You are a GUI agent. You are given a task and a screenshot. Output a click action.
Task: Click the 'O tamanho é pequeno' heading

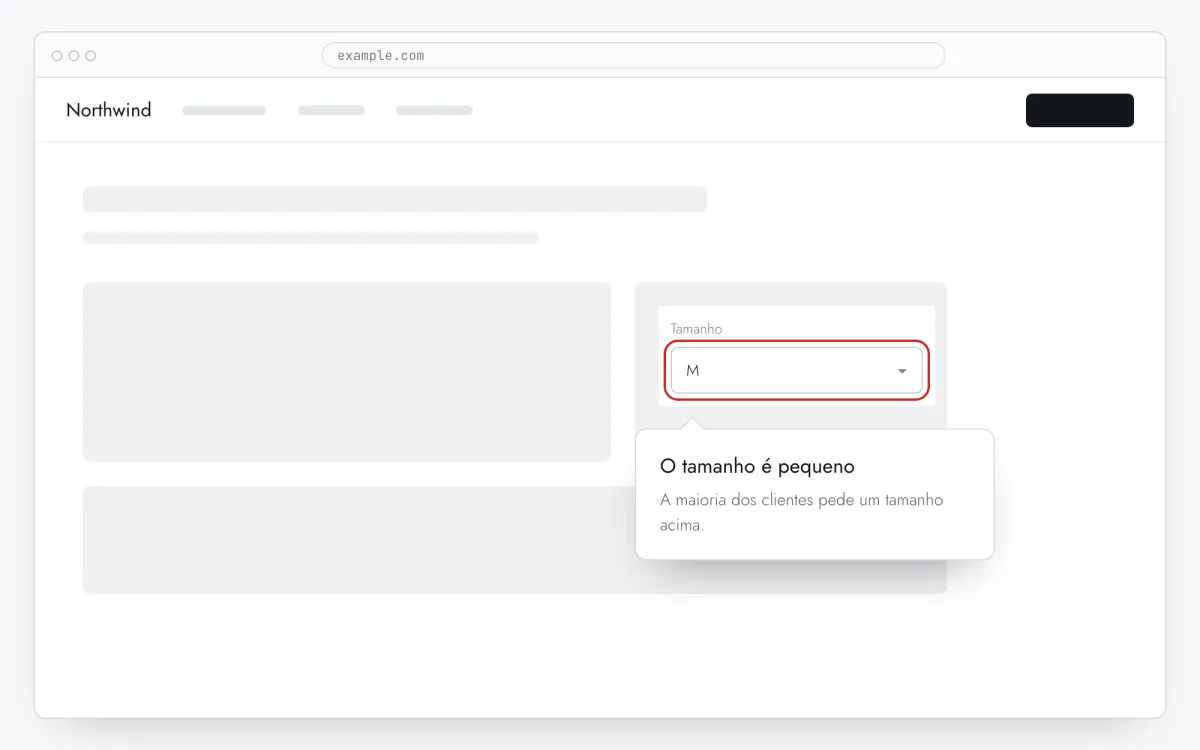tap(757, 466)
